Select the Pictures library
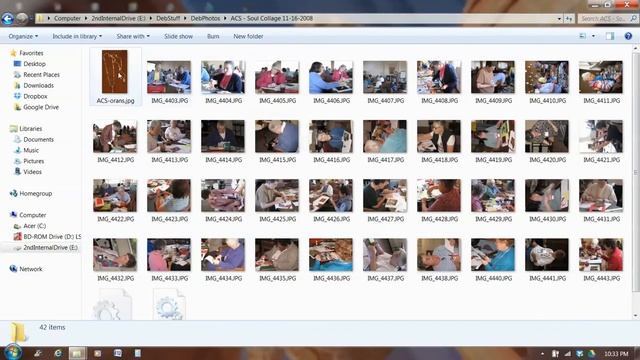The image size is (640, 360). point(33,161)
